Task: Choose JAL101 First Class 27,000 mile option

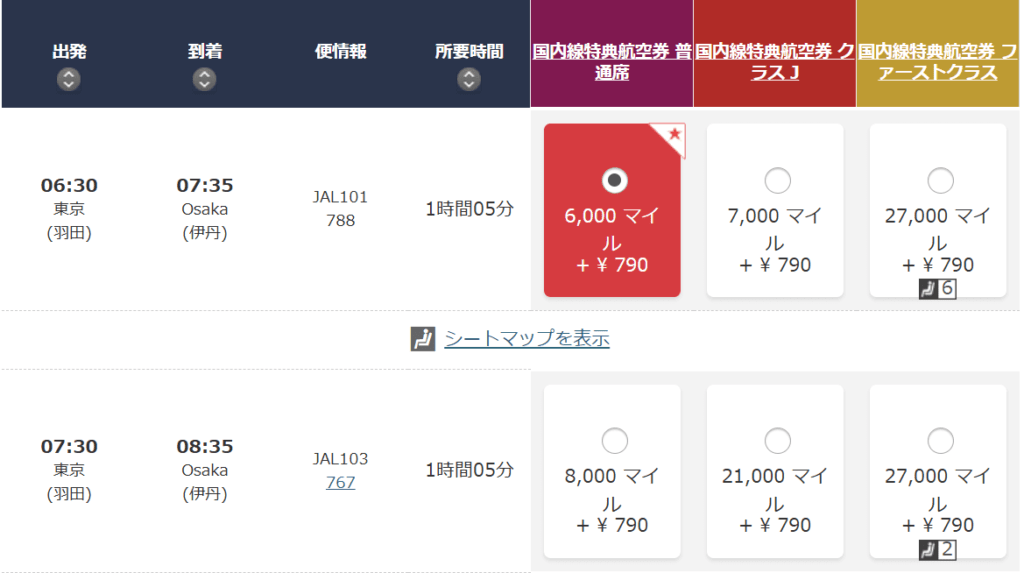Action: [940, 181]
